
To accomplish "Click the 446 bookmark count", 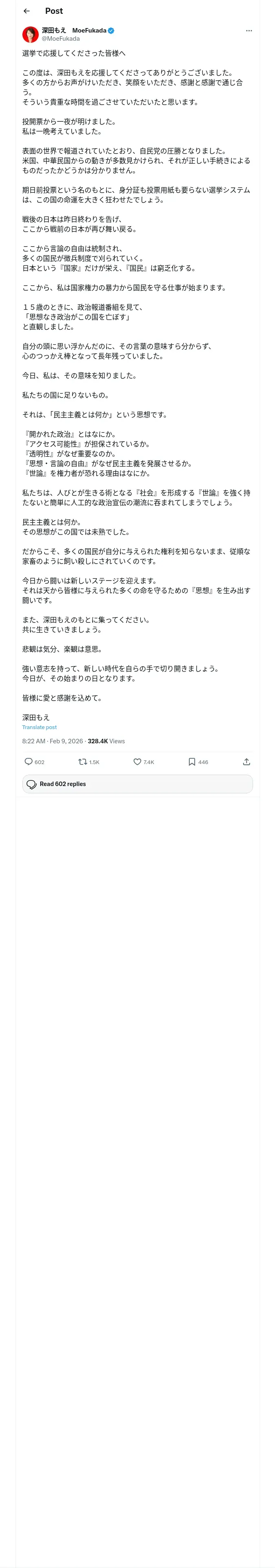I will click(x=203, y=762).
